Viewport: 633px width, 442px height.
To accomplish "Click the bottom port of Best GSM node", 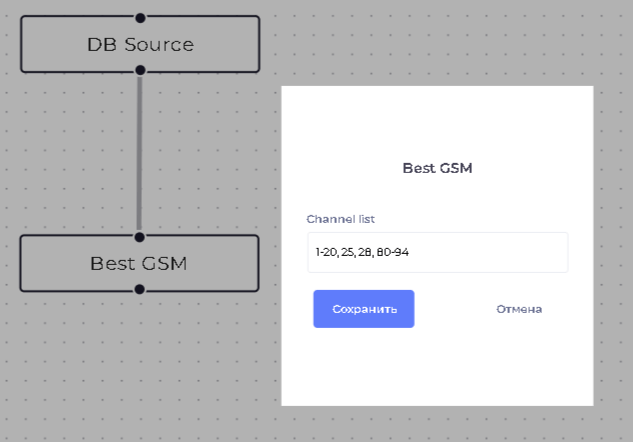I will [140, 289].
